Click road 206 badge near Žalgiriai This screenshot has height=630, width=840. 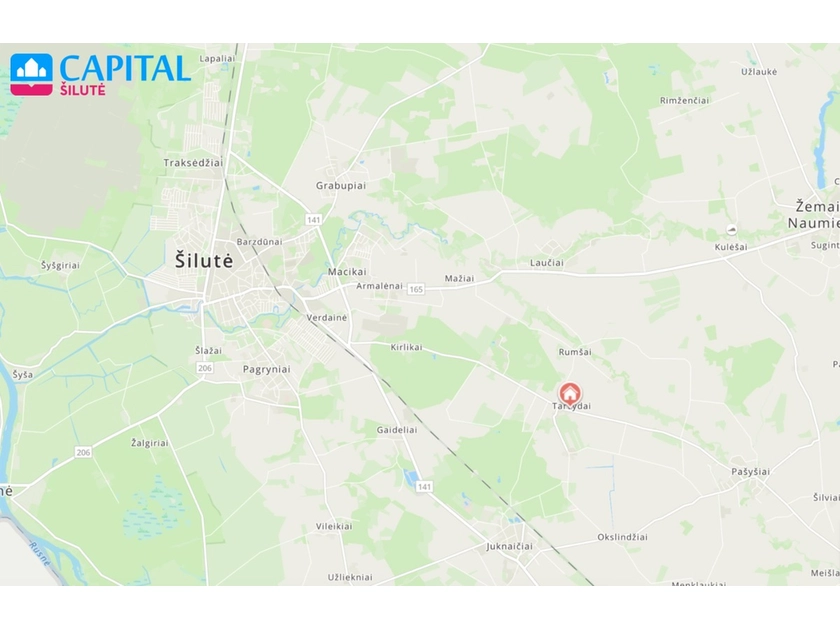(83, 452)
